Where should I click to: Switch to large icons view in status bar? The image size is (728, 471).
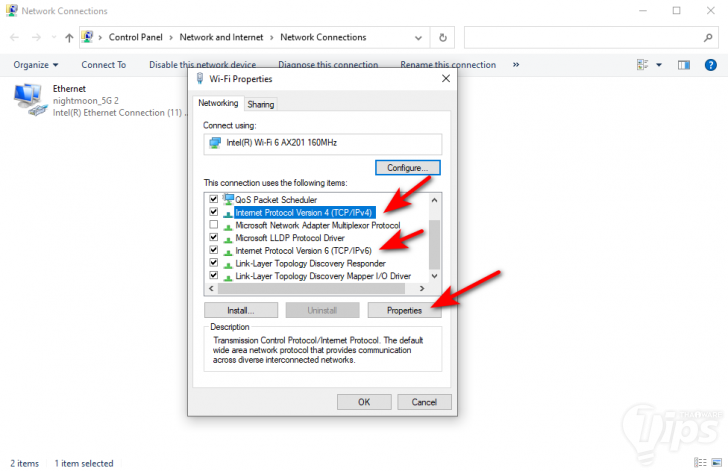coord(717,462)
